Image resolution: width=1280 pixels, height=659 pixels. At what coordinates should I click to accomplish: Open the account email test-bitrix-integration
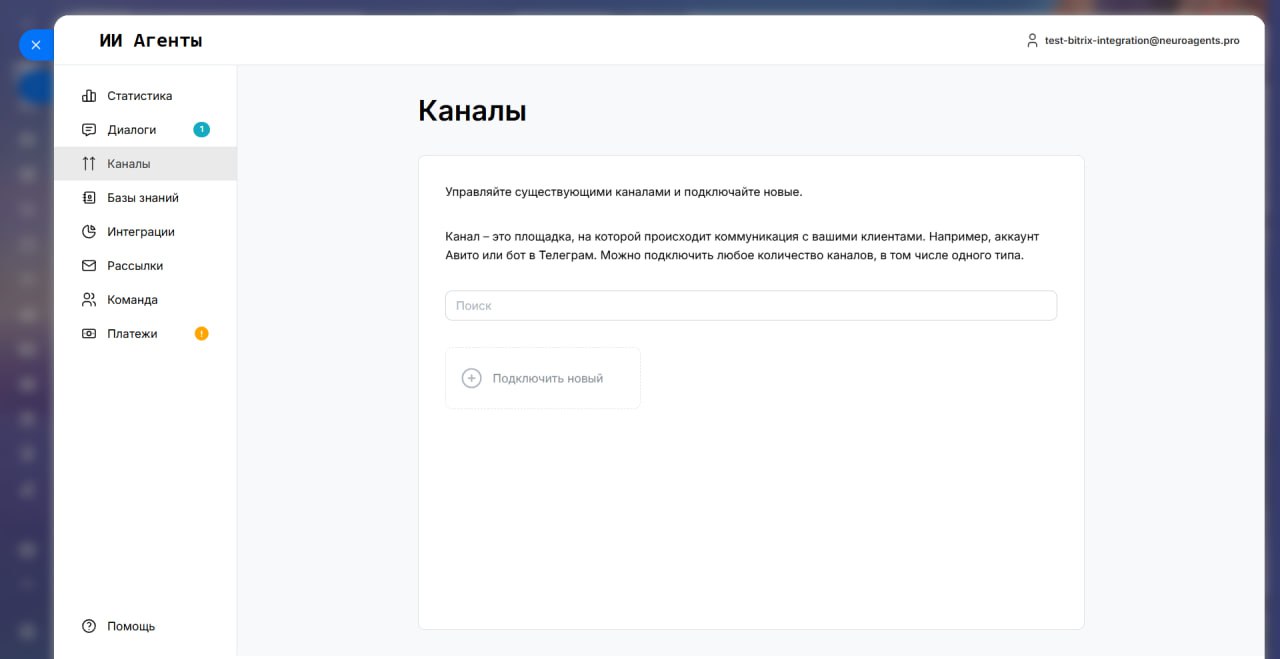(x=1142, y=41)
